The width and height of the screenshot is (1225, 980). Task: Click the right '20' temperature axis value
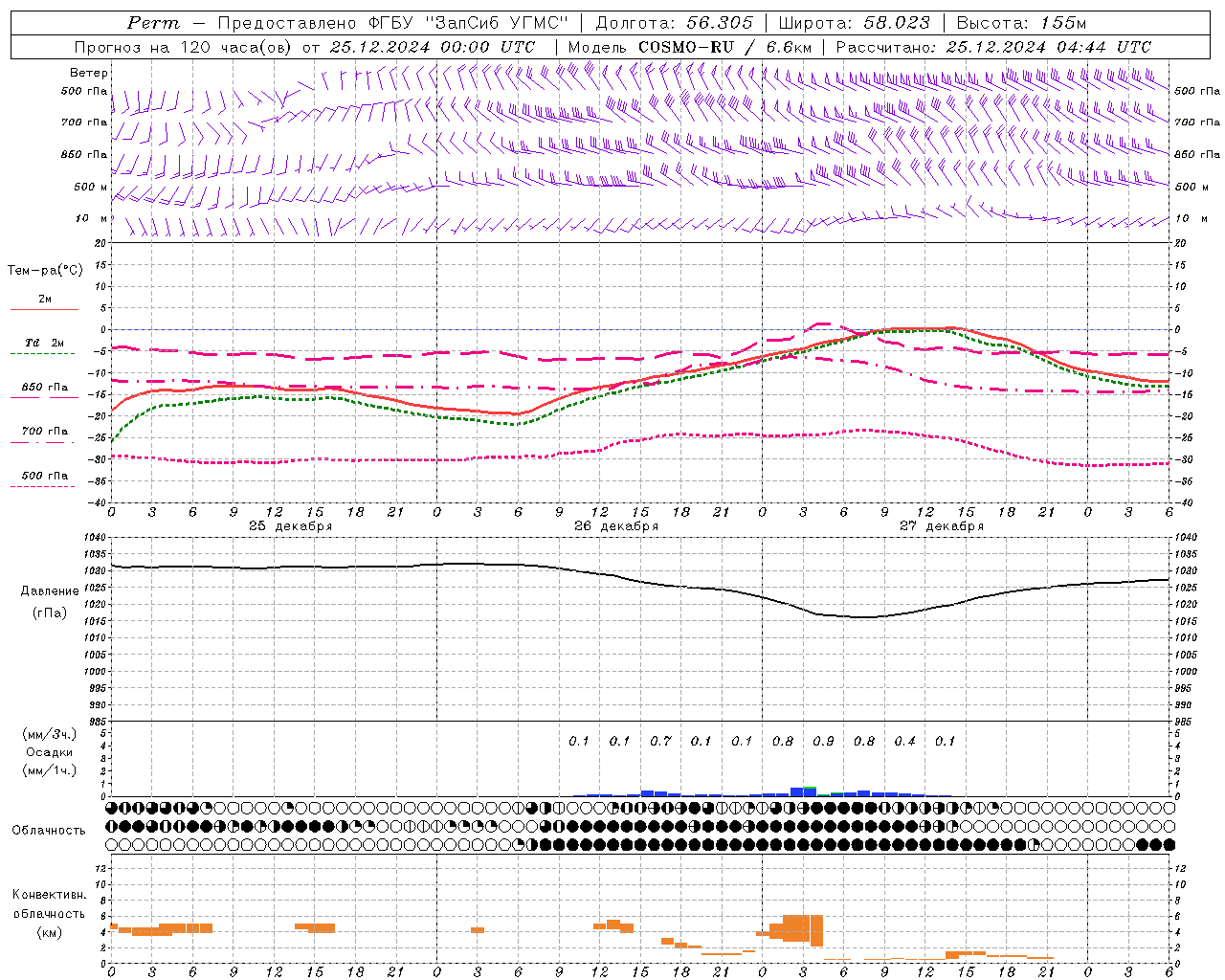[x=1179, y=243]
